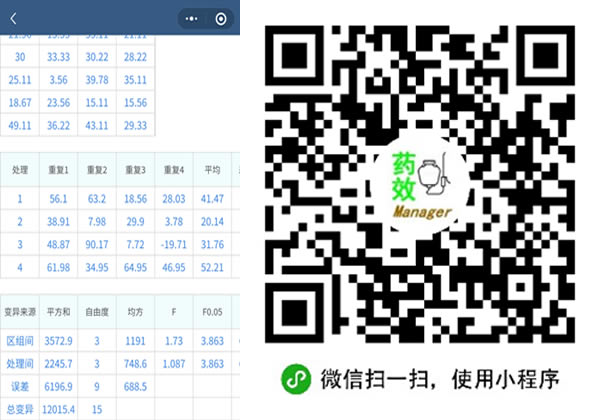Click cell value 61.98
The image size is (600, 420).
pos(58,267)
